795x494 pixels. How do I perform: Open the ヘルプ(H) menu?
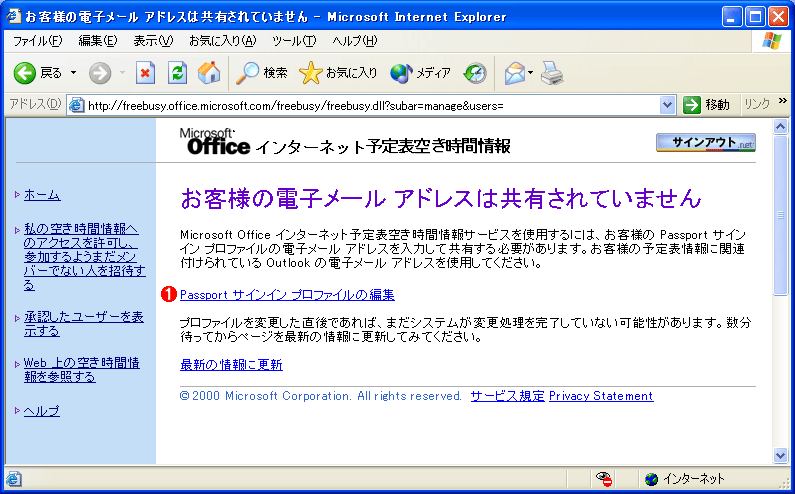coord(355,41)
